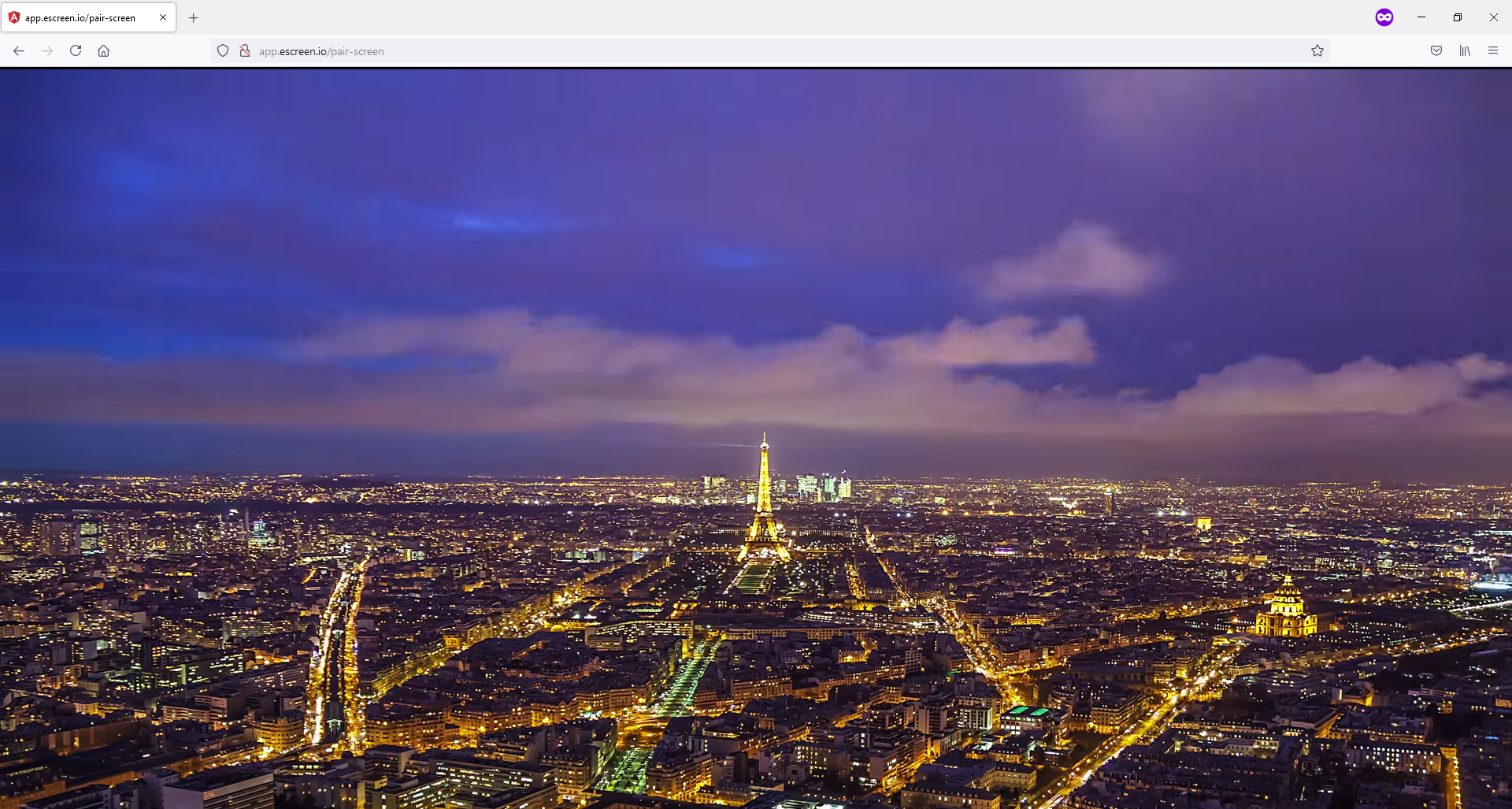Screen dimensions: 1512x809
Task: Select the app.escreen.io/pair-screen tab
Action: [80, 17]
